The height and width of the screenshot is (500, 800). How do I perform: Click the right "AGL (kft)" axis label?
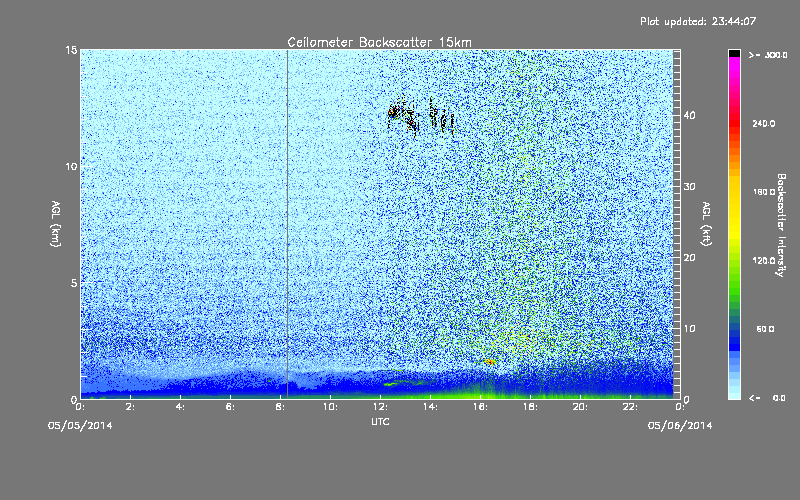click(706, 224)
